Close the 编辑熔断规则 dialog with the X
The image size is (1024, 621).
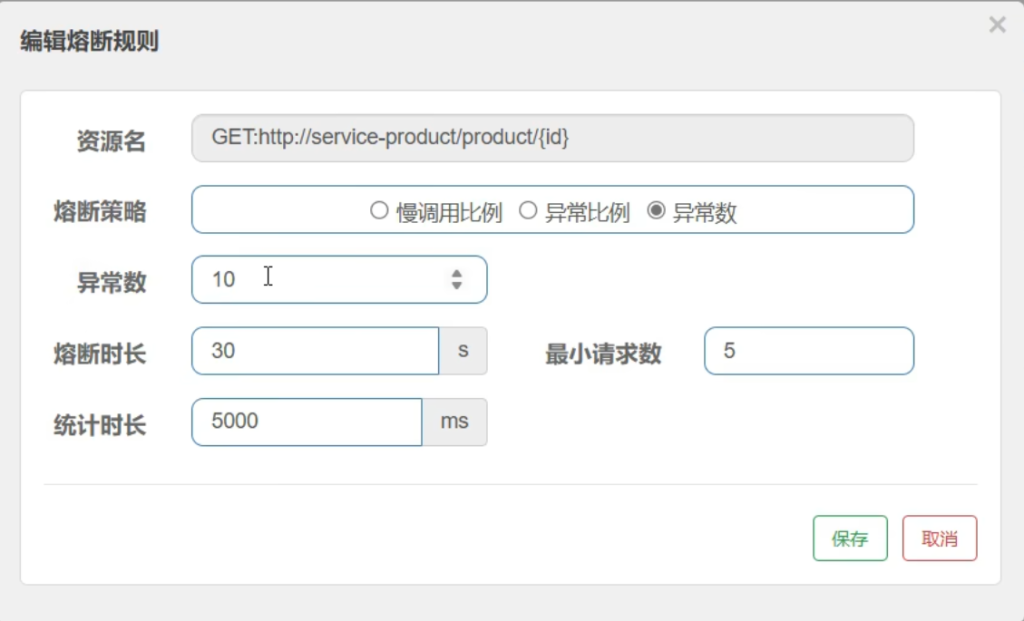pos(997,26)
